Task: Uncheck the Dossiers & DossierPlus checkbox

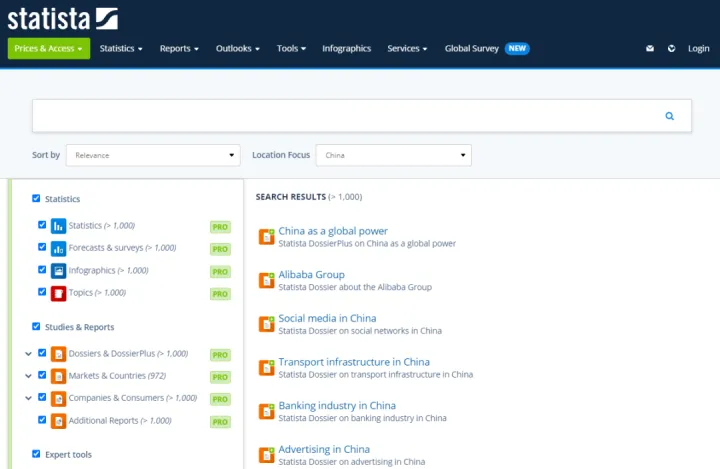Action: click(42, 352)
